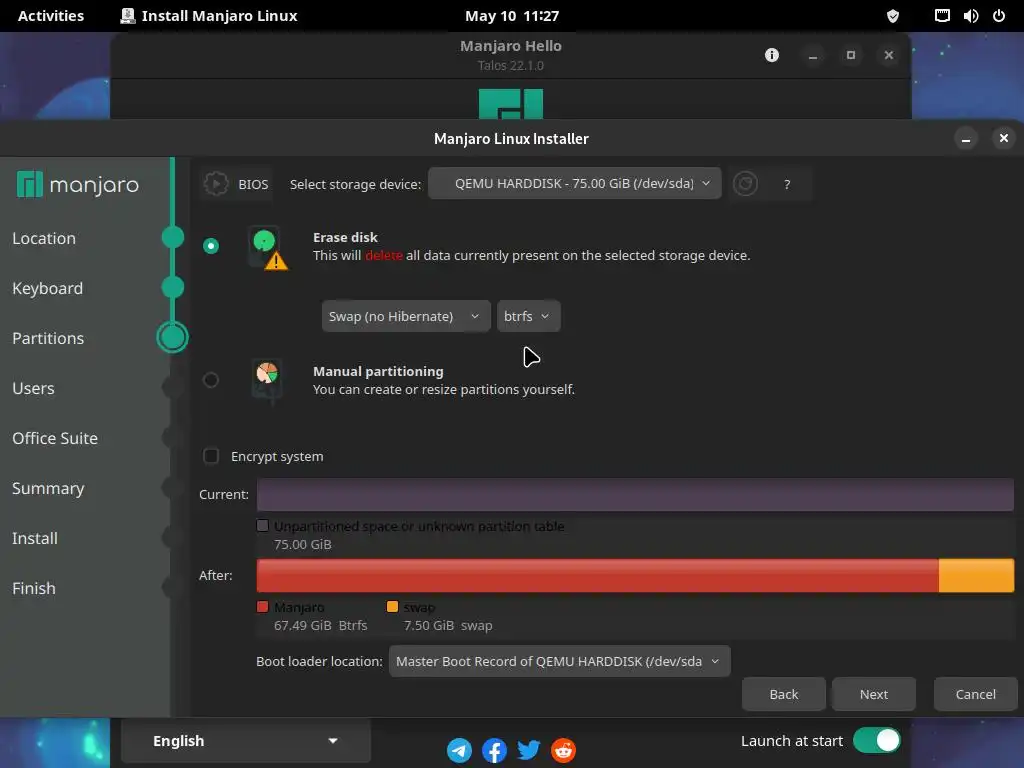1024x768 pixels.
Task: Select the Finish step in sidebar
Action: 34,588
